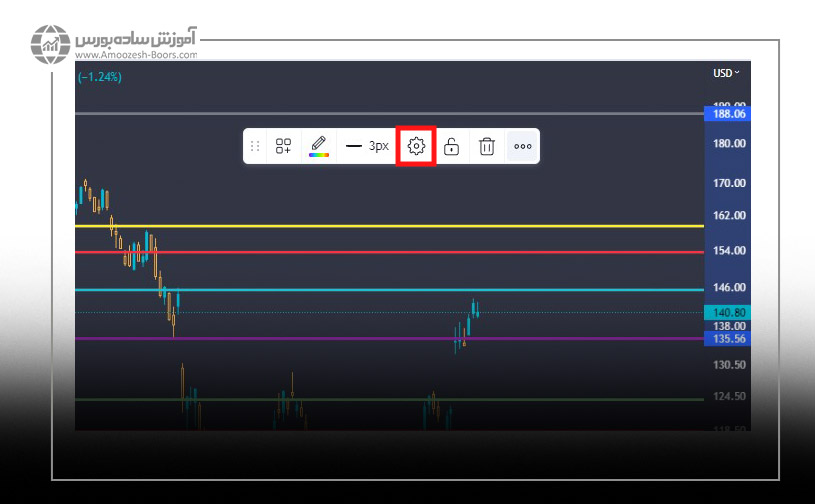Select the purple horizontal line

pyautogui.click(x=300, y=339)
